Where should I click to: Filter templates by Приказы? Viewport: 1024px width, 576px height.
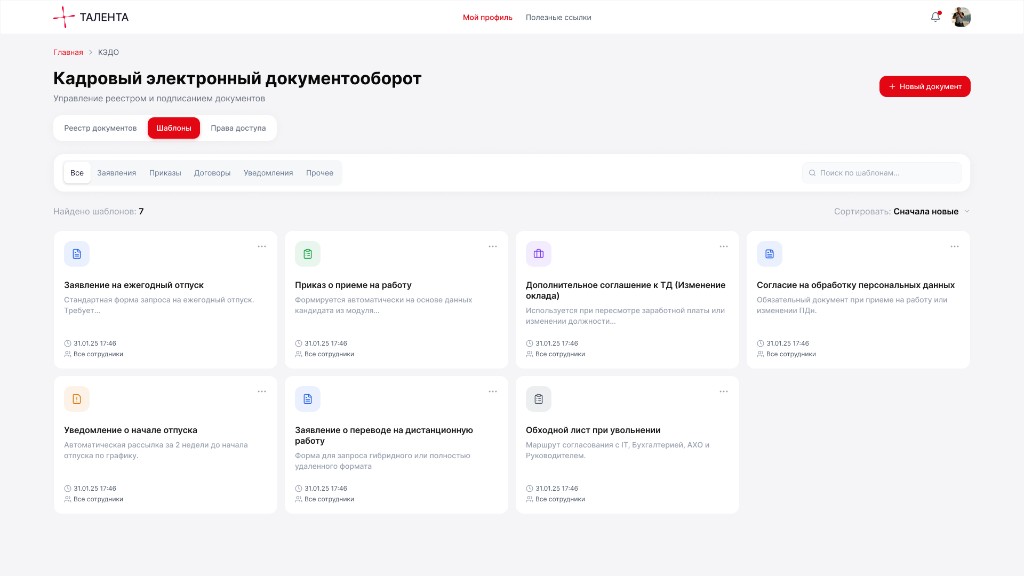click(x=165, y=173)
